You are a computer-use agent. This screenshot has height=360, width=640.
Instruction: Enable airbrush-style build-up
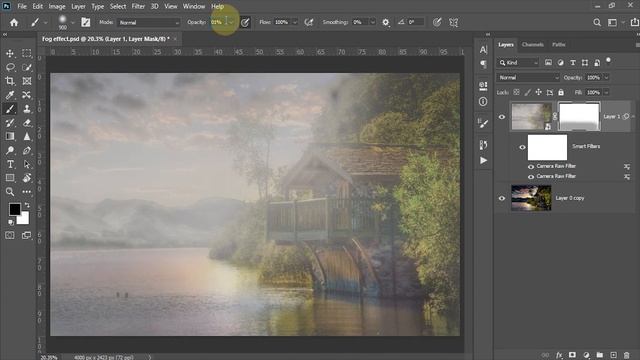click(x=309, y=22)
